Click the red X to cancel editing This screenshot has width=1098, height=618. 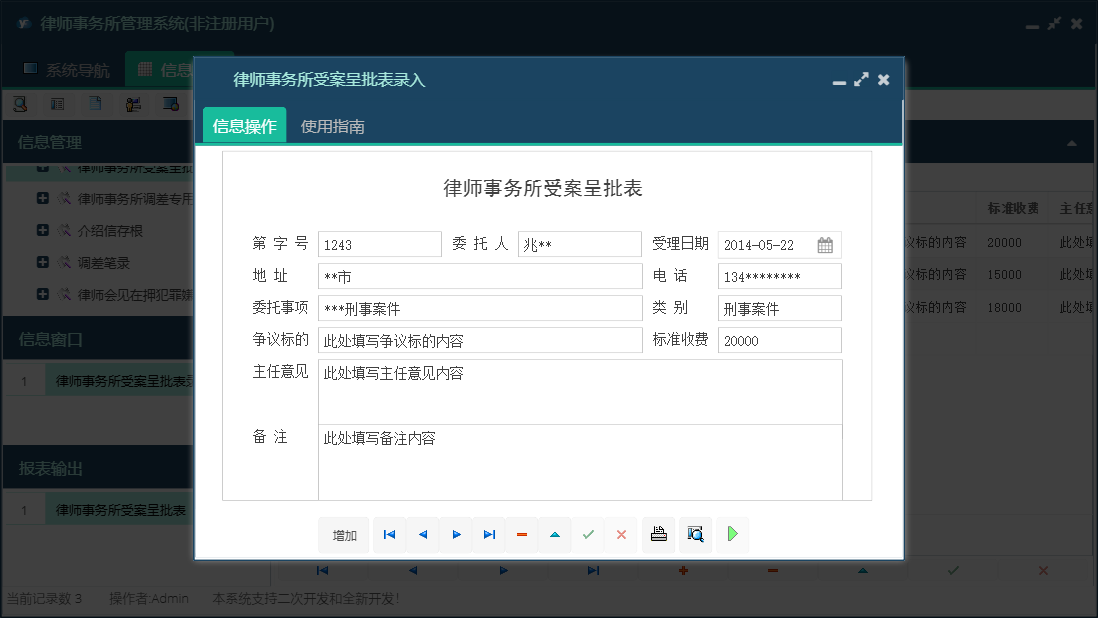point(621,534)
